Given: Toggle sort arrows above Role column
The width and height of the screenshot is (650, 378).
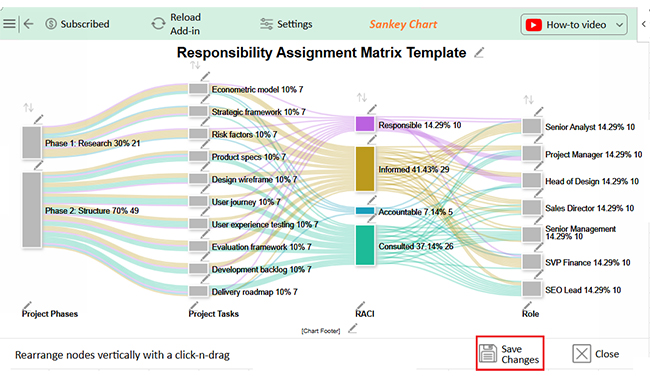Looking at the screenshot, I should (529, 100).
